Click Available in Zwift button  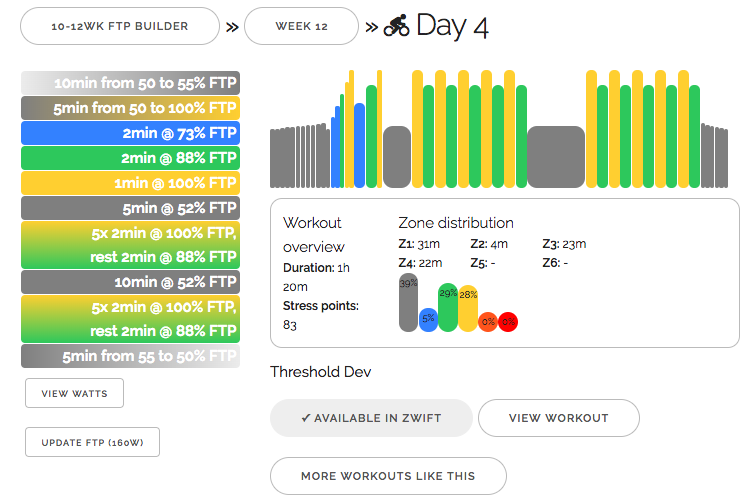tap(371, 418)
